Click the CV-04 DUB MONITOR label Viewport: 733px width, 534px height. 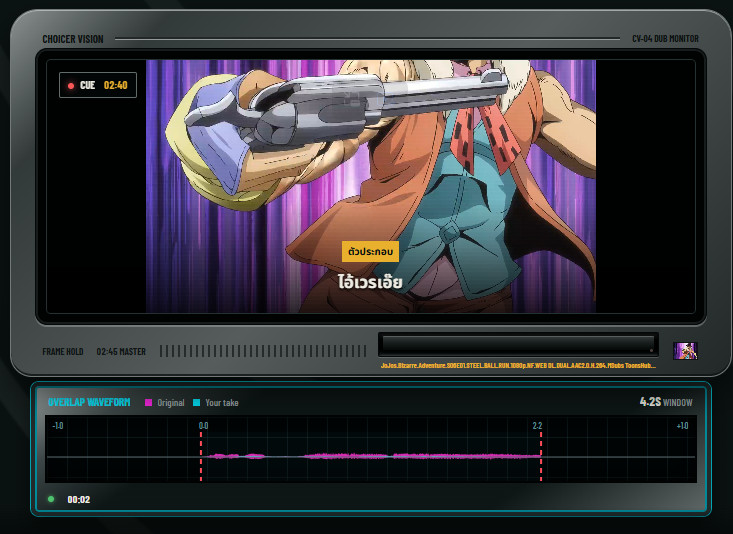pos(666,39)
